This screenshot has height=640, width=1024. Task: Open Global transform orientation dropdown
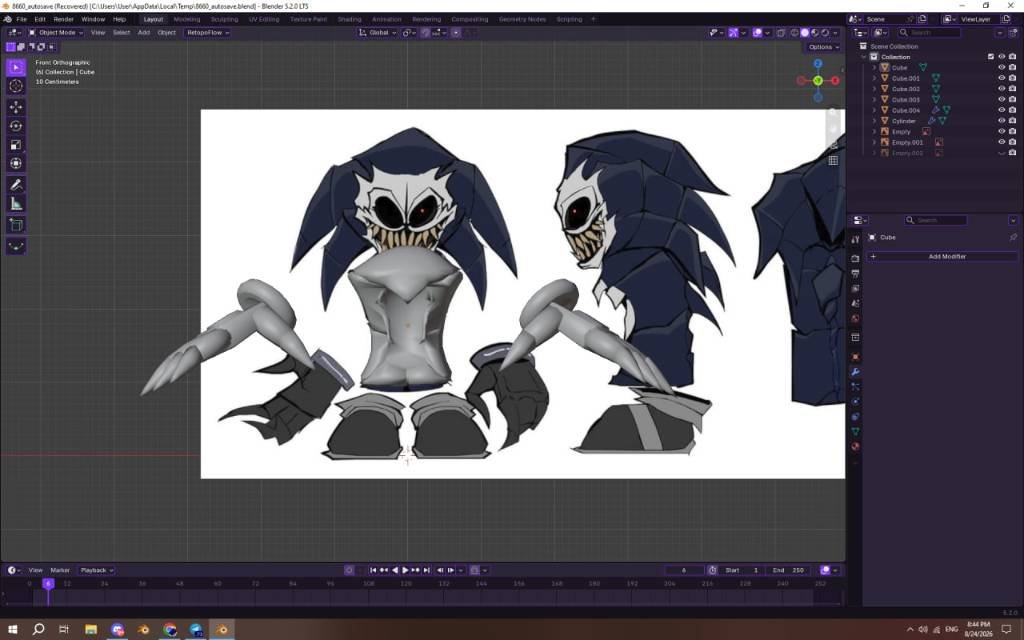(377, 32)
